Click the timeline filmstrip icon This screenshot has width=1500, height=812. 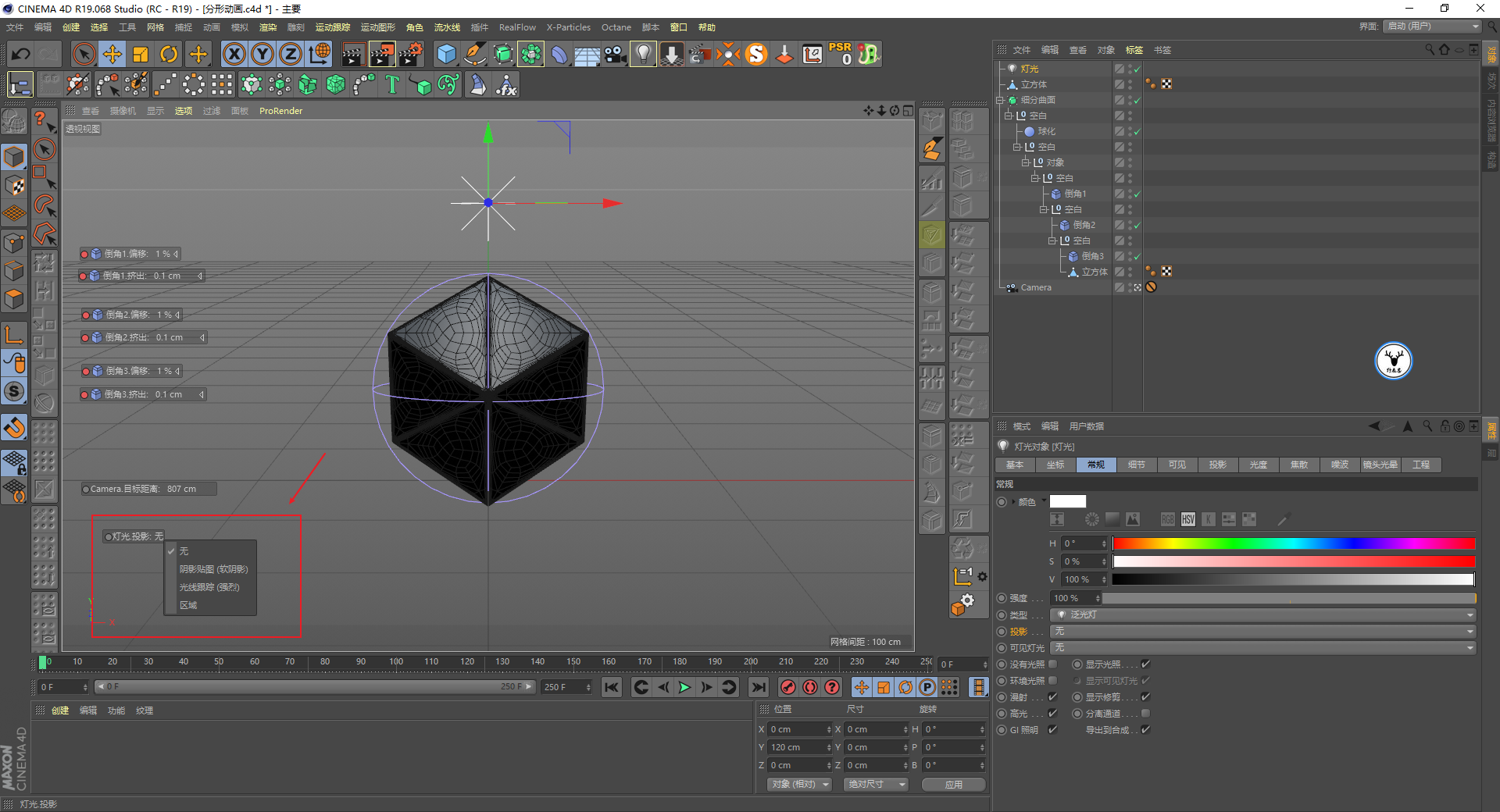click(978, 687)
